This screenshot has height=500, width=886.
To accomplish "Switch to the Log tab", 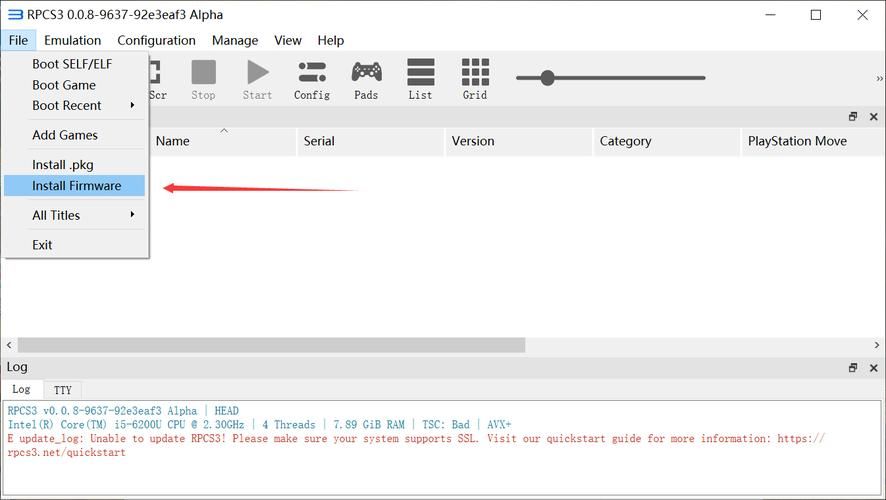I will point(21,389).
